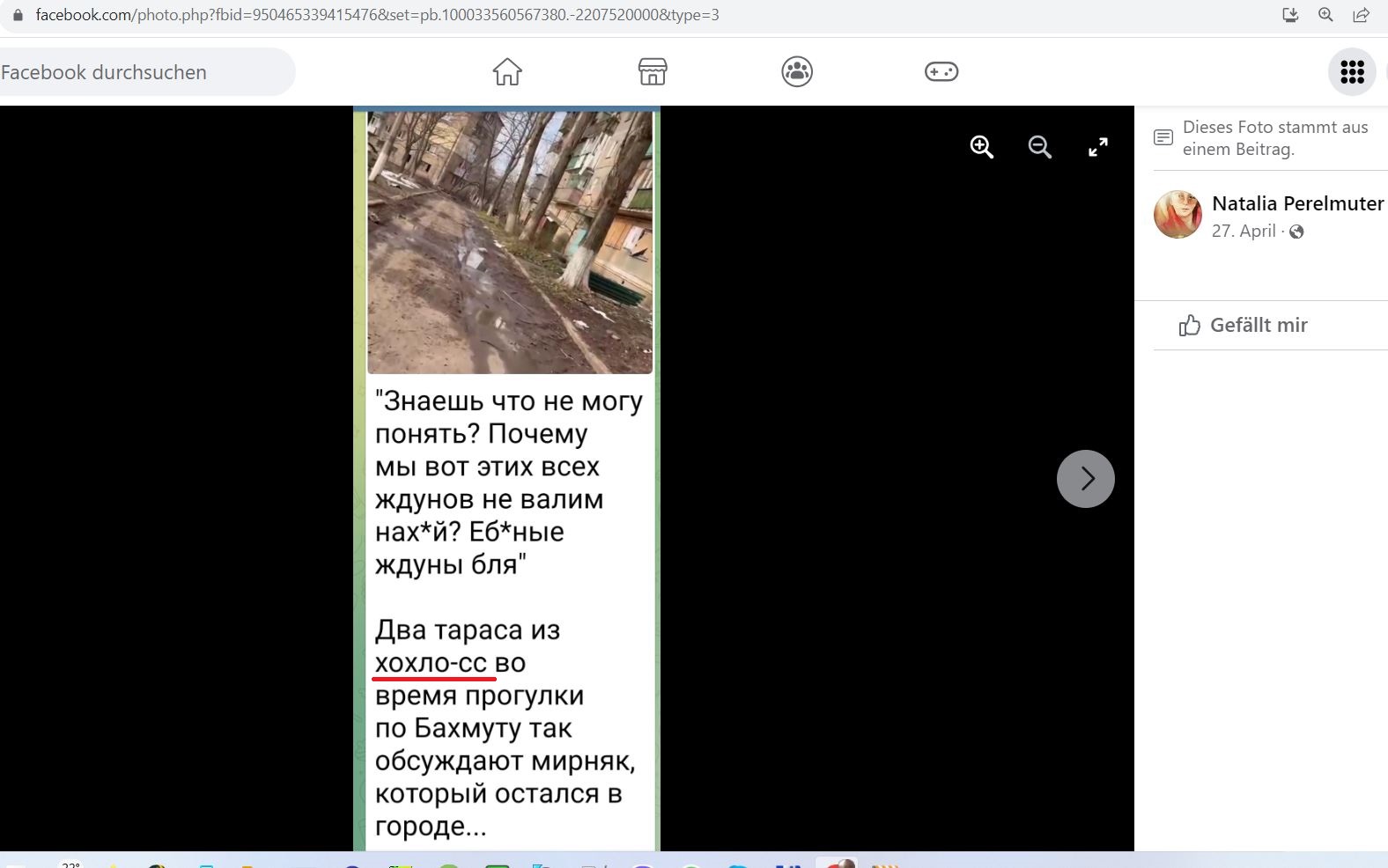This screenshot has height=868, width=1388.
Task: Zoom out of the photo
Action: 1040,147
